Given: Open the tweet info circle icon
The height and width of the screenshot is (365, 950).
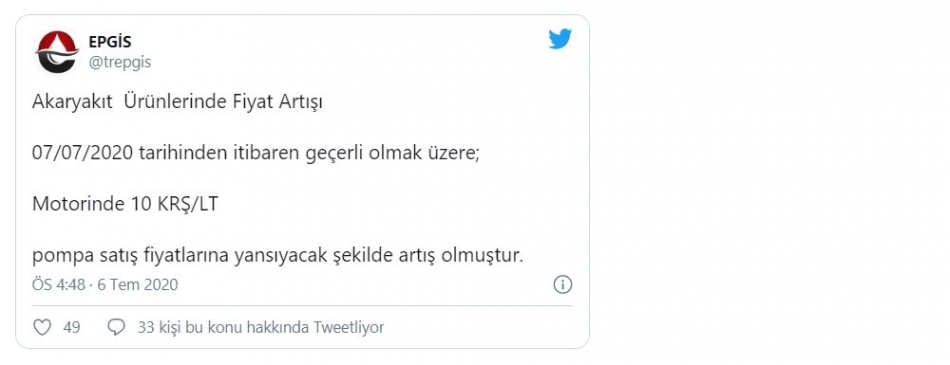Looking at the screenshot, I should click(x=562, y=284).
